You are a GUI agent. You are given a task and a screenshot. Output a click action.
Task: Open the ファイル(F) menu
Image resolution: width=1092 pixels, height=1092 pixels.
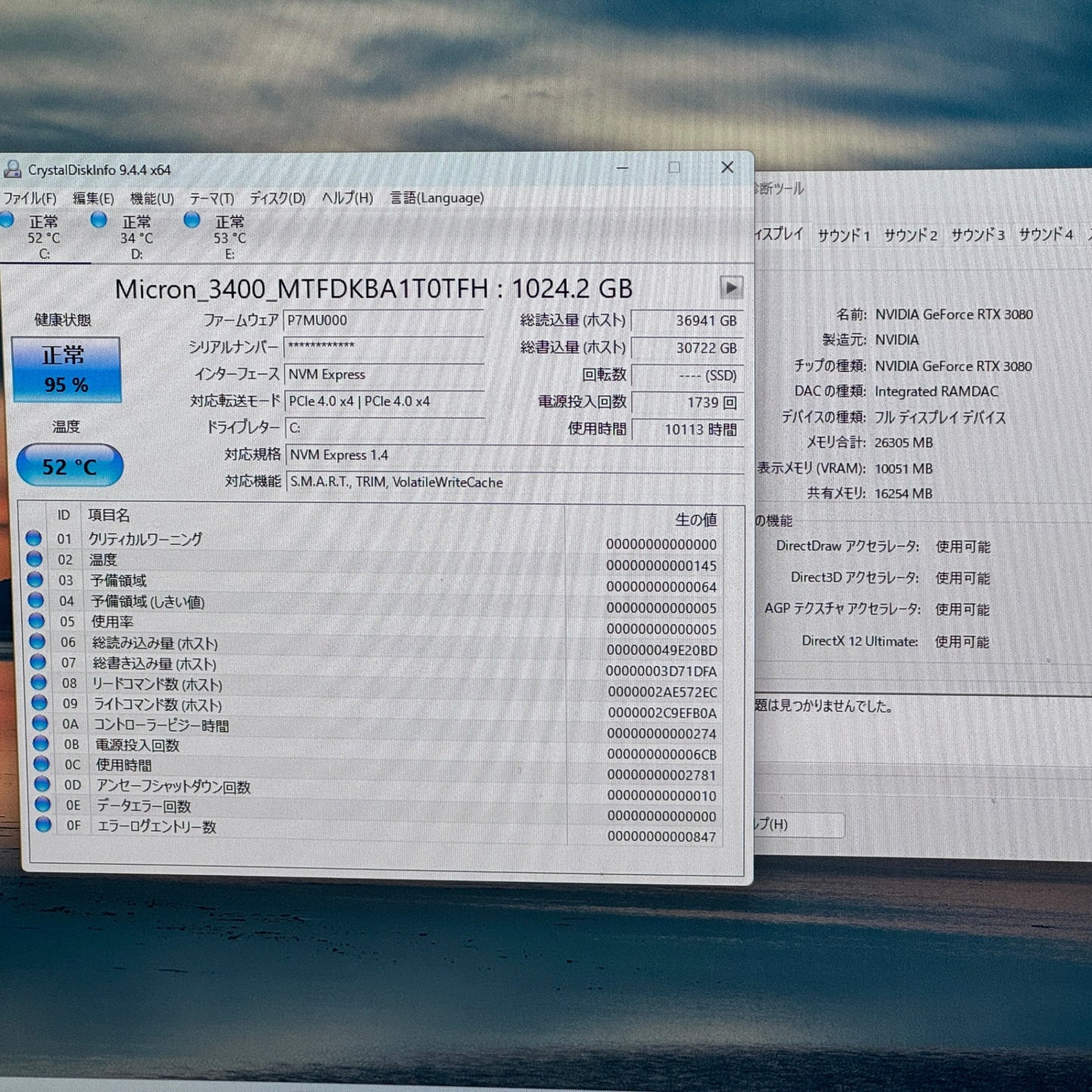tap(29, 199)
